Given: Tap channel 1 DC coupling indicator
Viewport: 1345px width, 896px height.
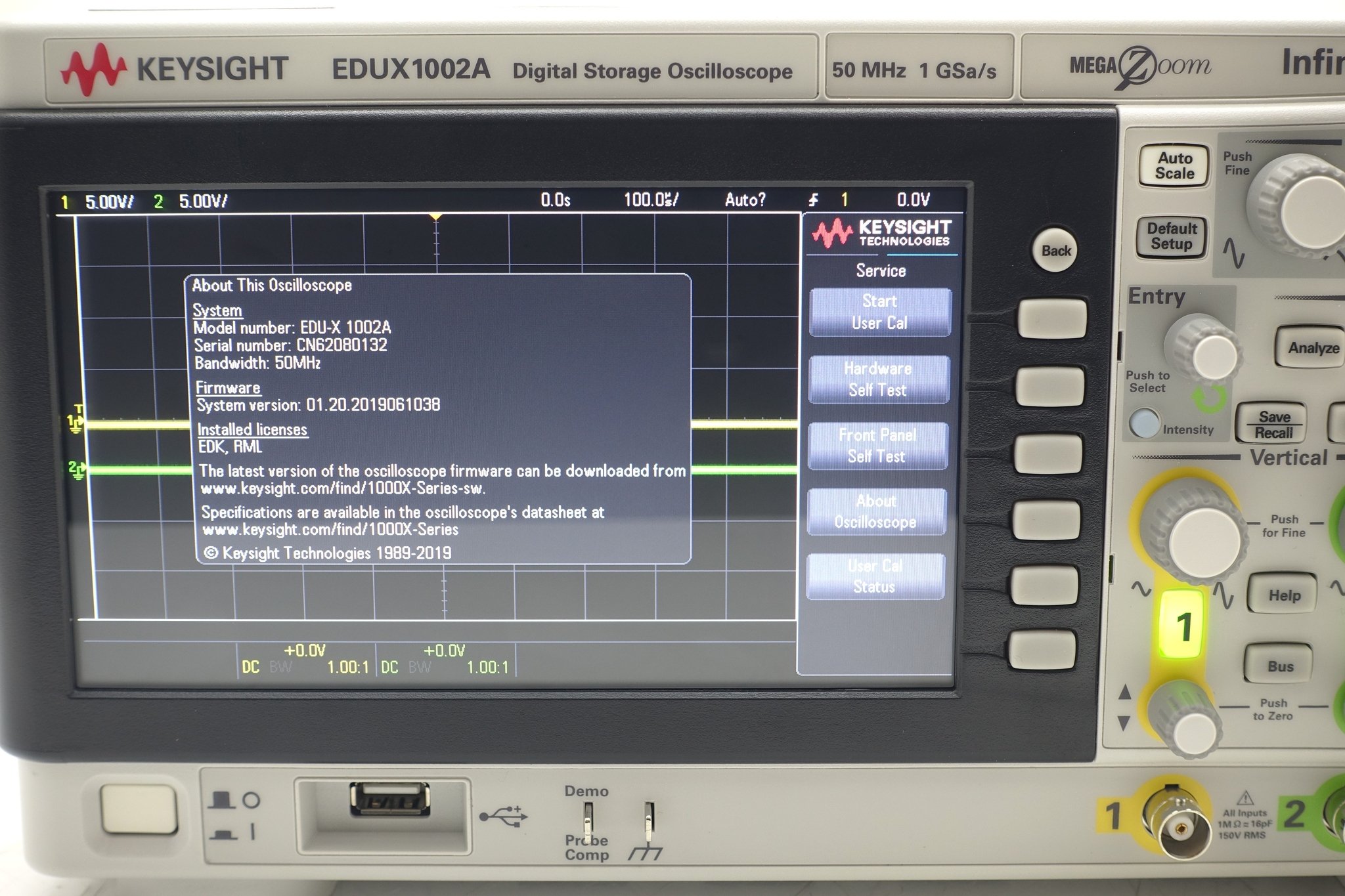Looking at the screenshot, I should tap(250, 668).
